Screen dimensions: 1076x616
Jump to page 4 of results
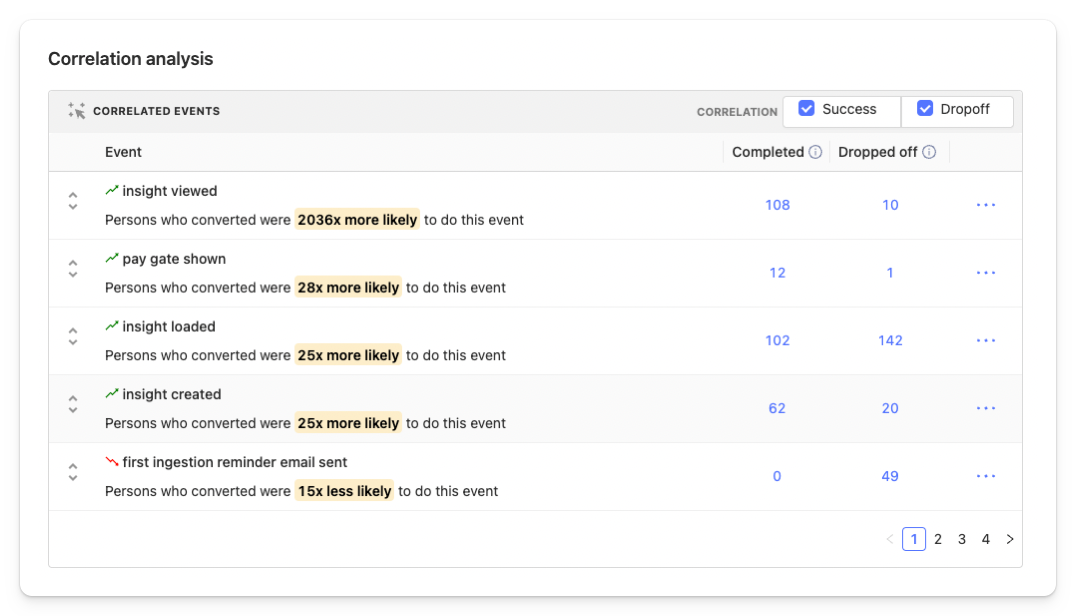coord(986,539)
